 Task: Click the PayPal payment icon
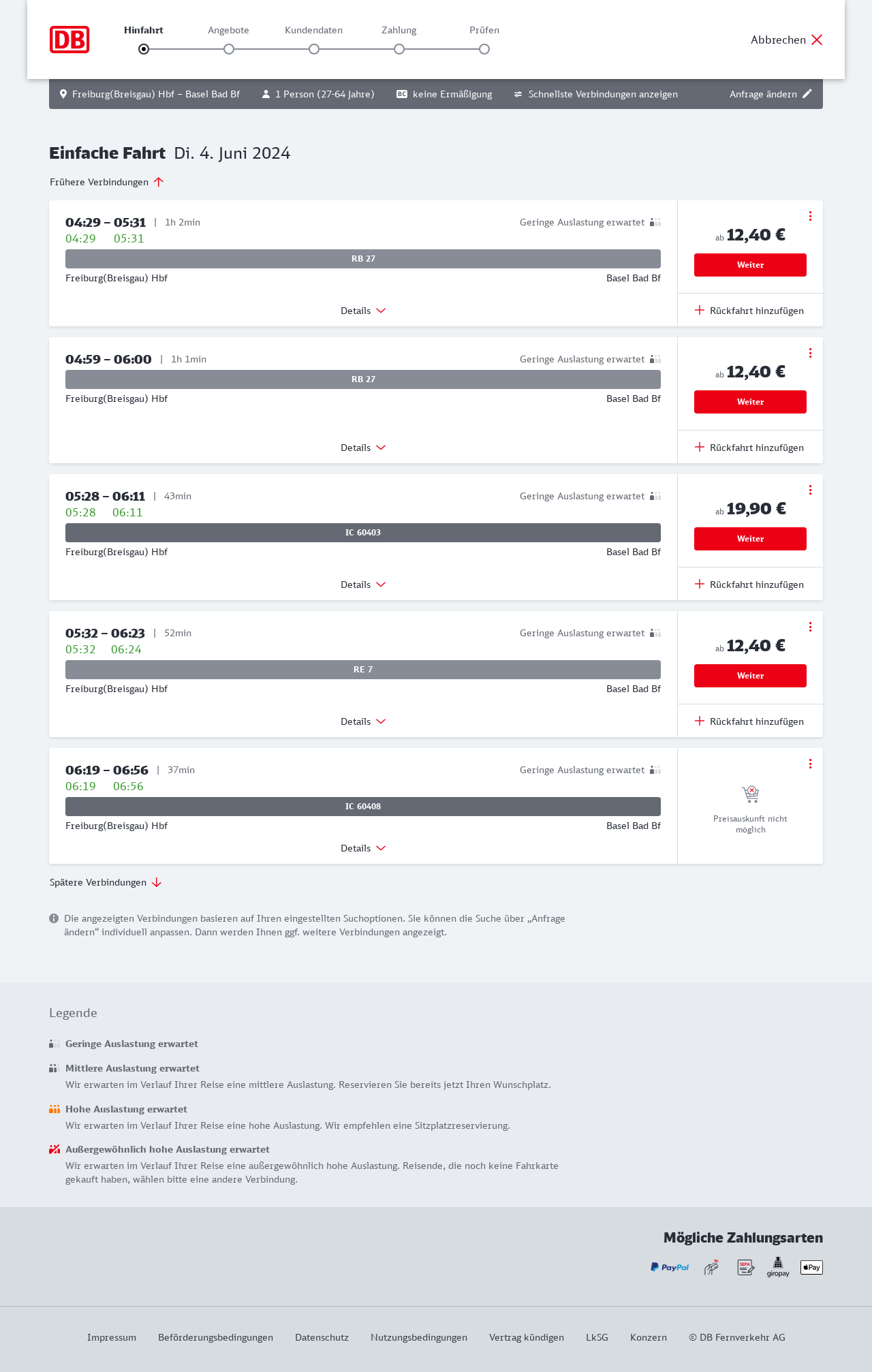coord(670,1267)
